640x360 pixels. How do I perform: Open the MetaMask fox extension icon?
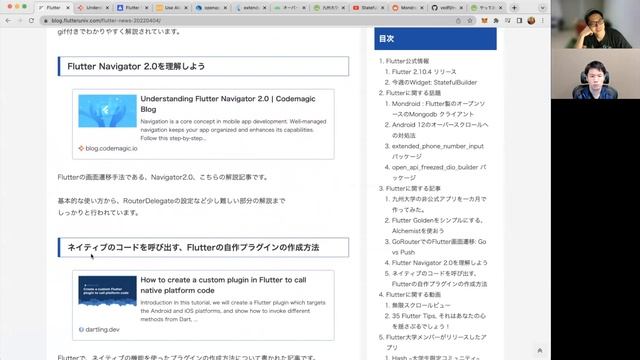click(484, 20)
